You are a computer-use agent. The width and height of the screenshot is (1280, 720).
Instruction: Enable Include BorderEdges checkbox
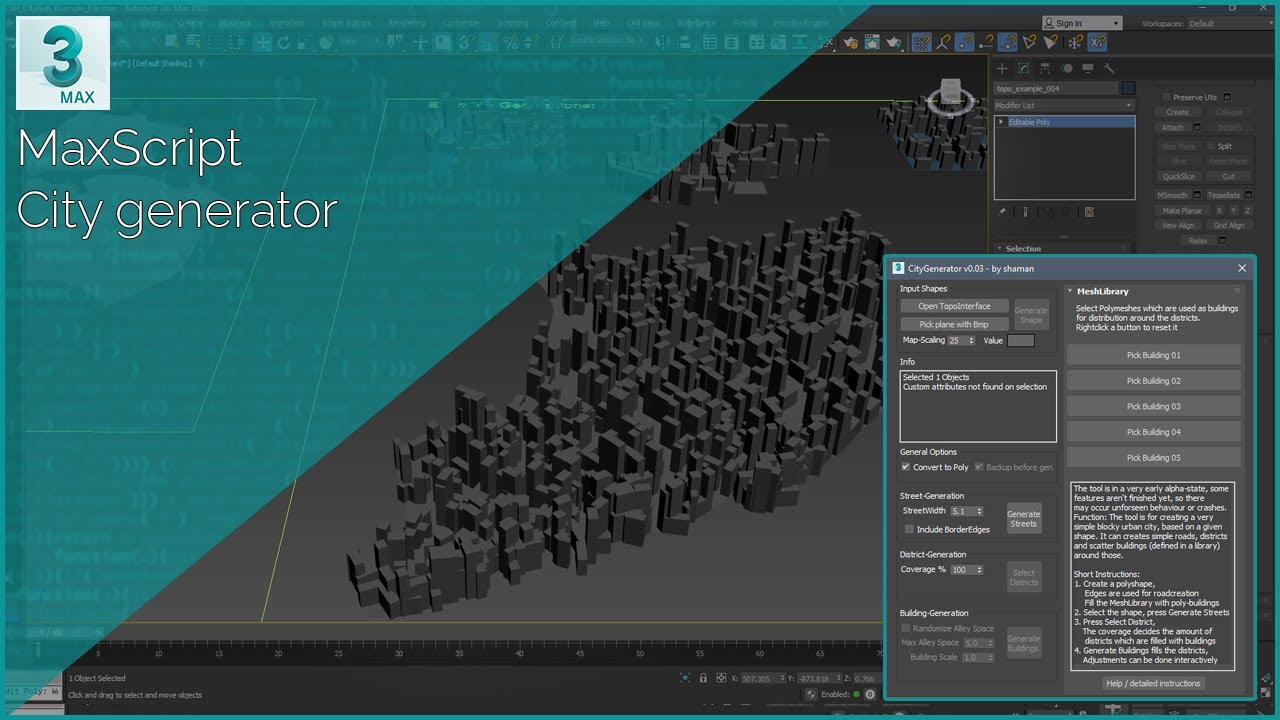coord(909,529)
